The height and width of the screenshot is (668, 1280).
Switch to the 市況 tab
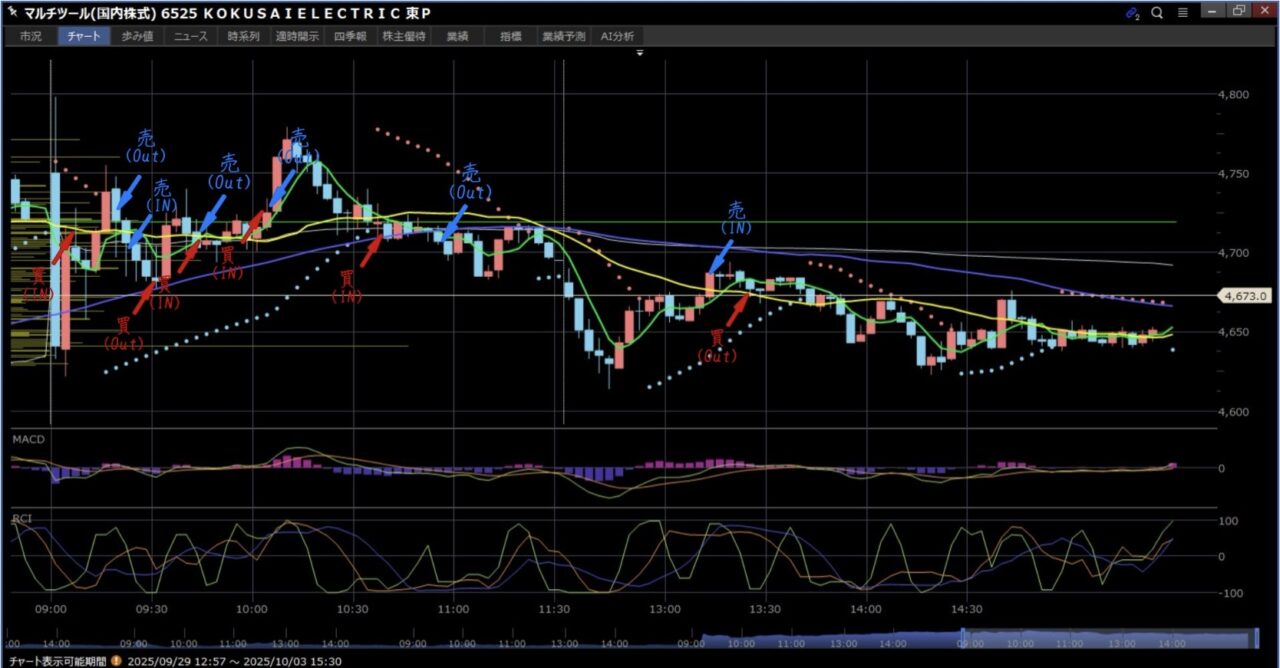click(x=31, y=36)
